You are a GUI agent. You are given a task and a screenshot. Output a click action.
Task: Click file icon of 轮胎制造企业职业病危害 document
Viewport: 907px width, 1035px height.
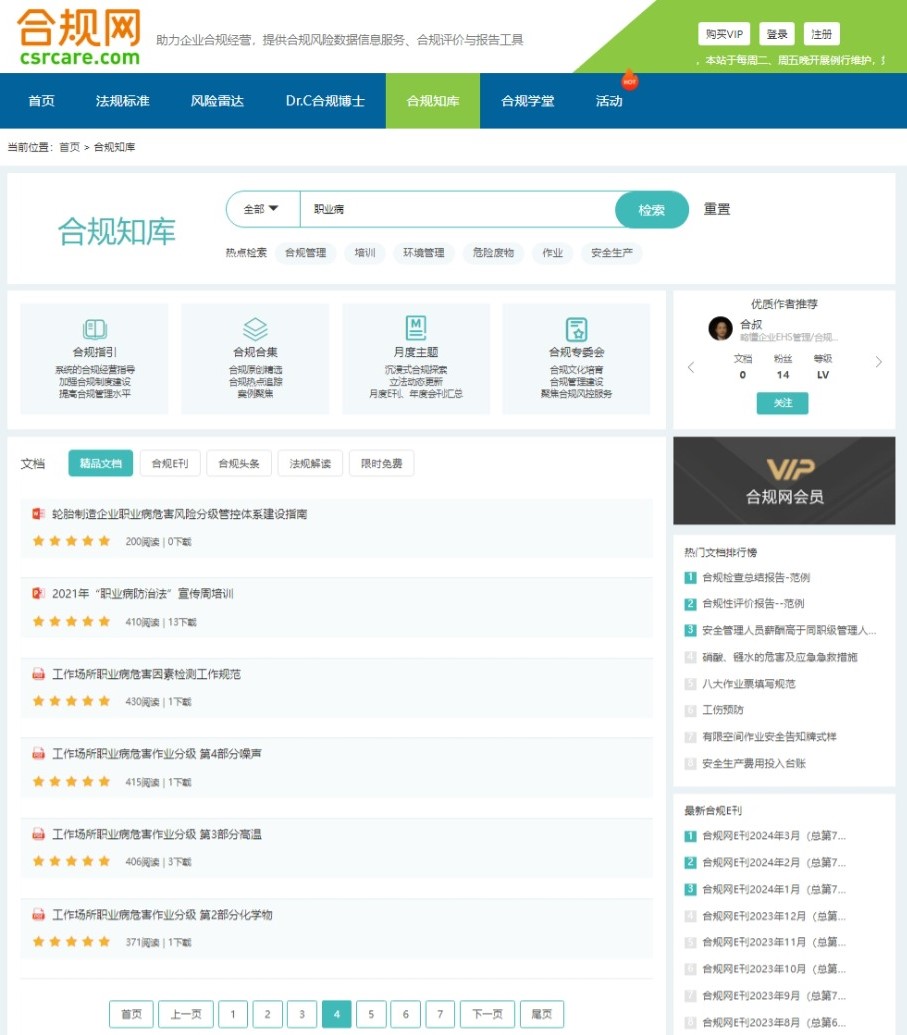coord(38,514)
